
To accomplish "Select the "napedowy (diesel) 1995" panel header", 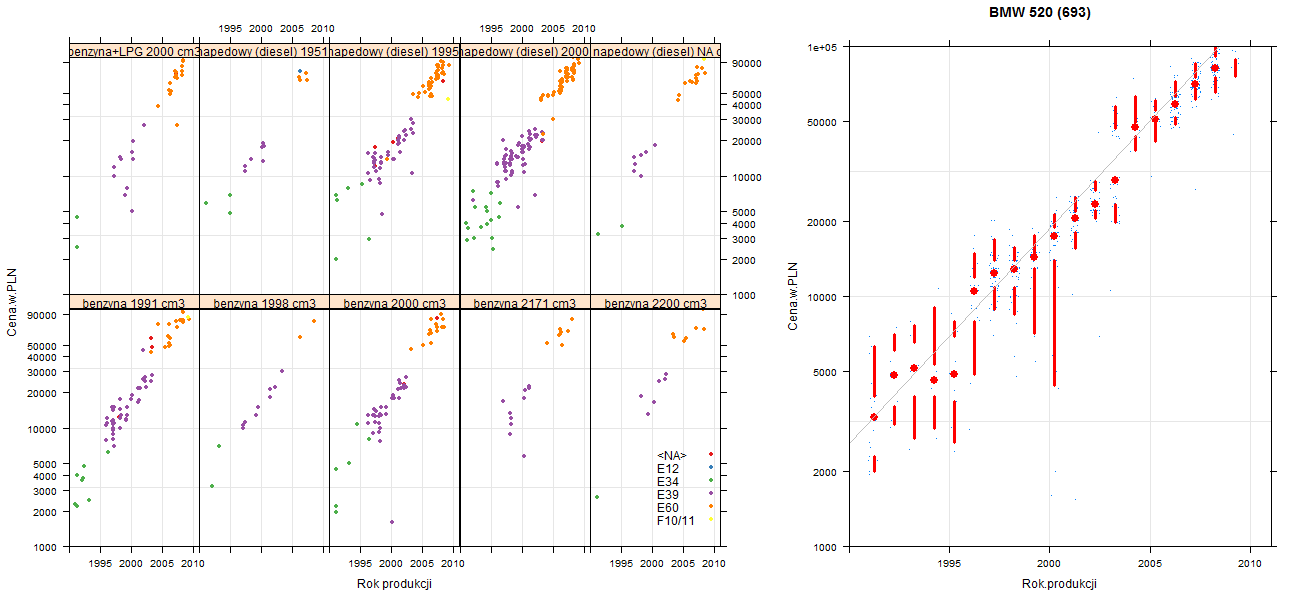I will tap(395, 51).
